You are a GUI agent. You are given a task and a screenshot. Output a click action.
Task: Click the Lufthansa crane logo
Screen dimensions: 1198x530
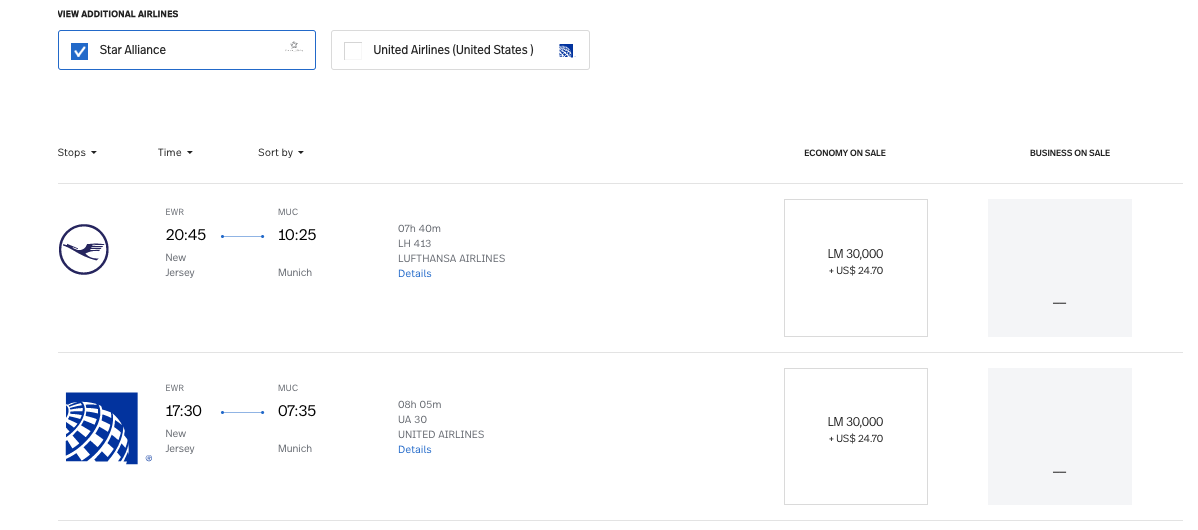point(84,249)
